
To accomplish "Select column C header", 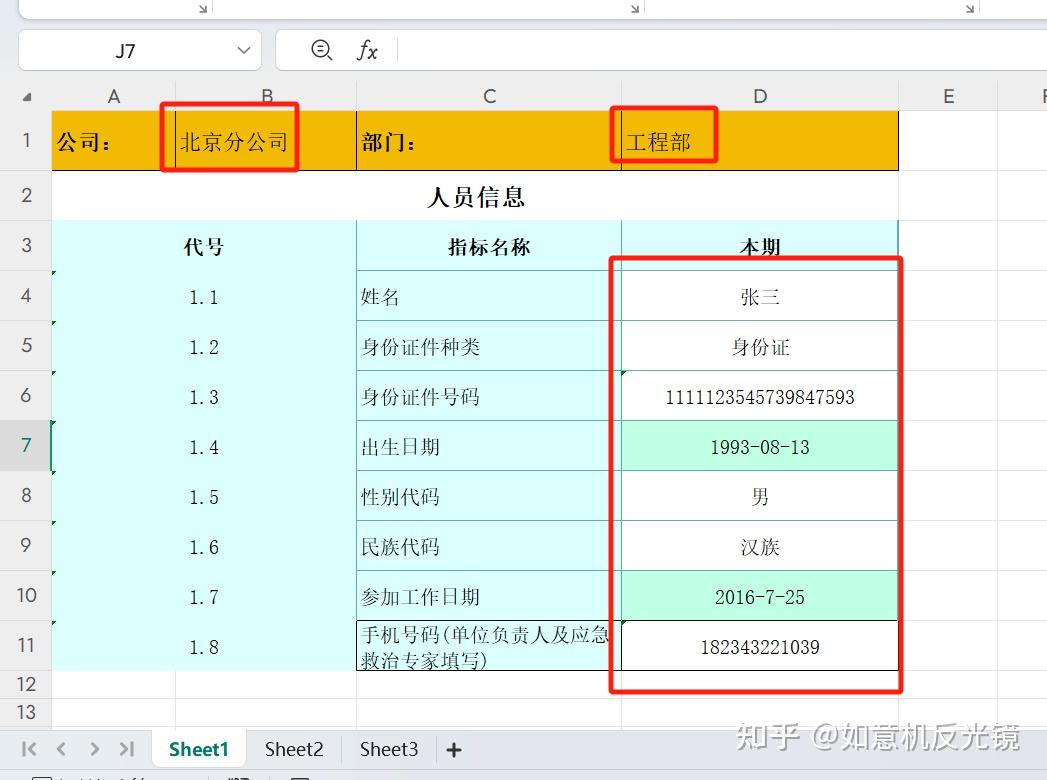I will [489, 96].
